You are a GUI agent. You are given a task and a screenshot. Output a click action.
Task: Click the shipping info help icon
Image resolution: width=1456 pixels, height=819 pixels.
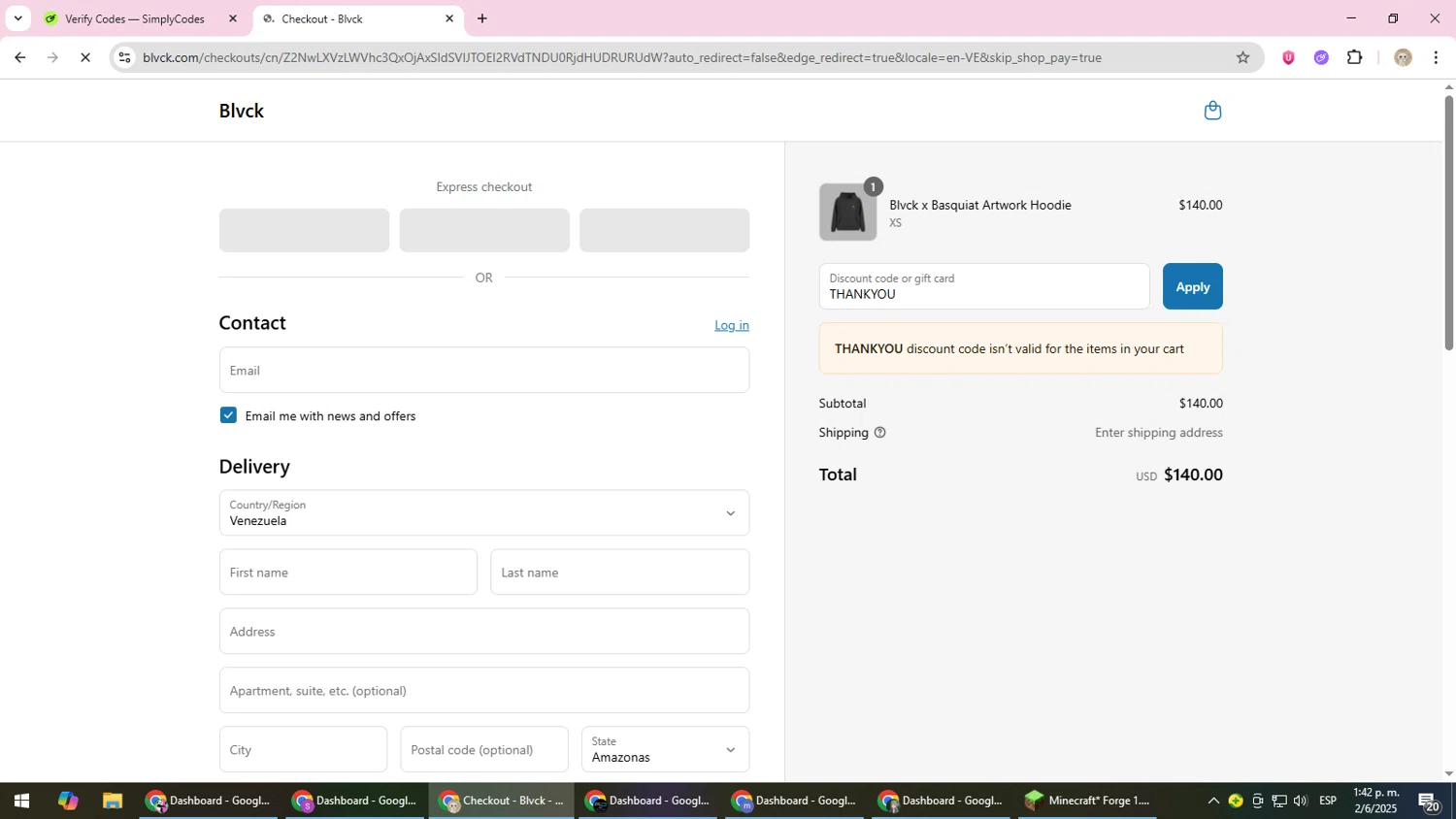[880, 433]
